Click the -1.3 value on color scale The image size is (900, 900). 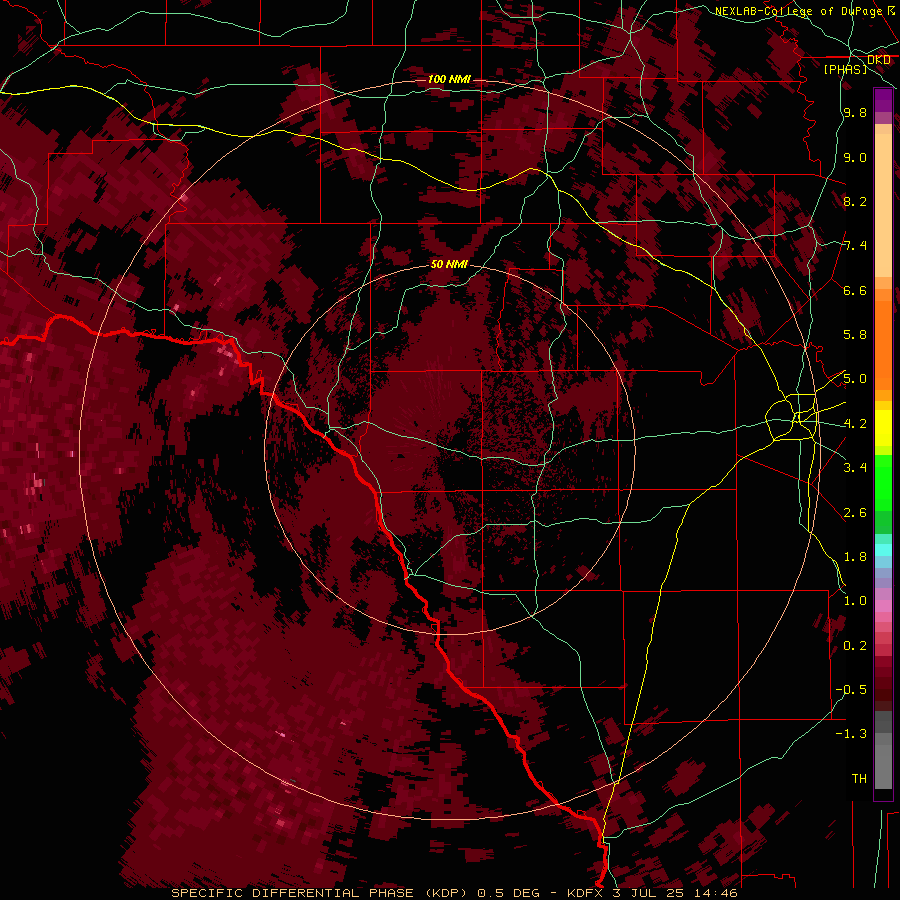coord(851,734)
